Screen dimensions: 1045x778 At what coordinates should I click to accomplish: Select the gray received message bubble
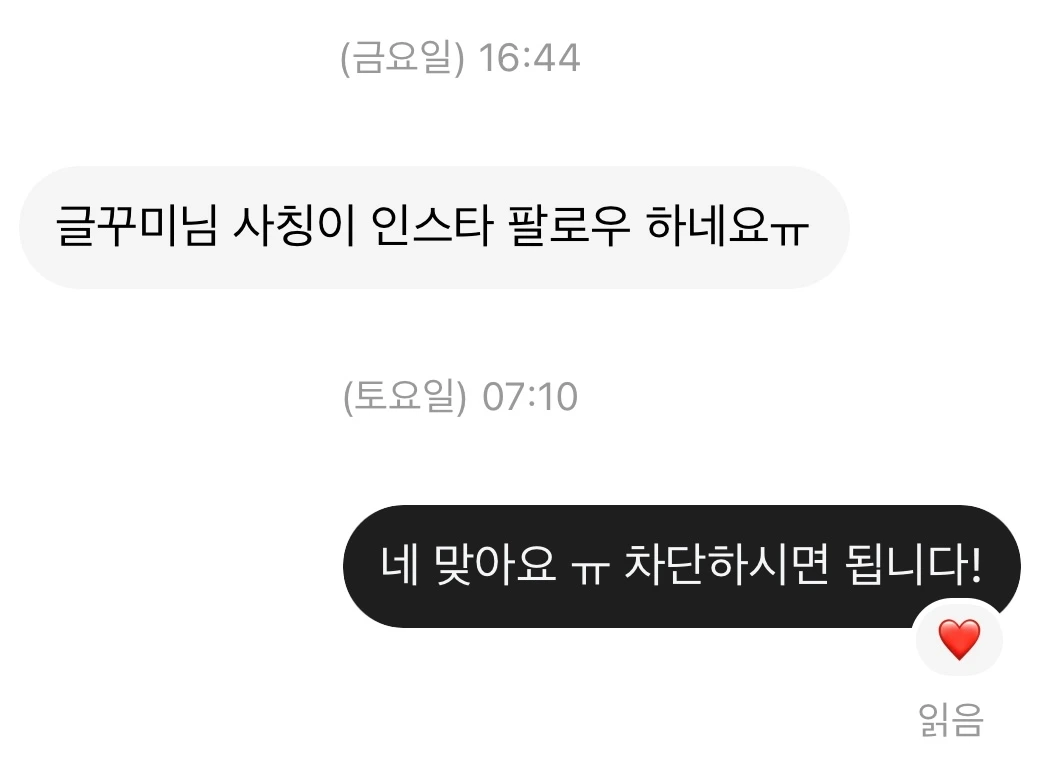click(x=434, y=227)
